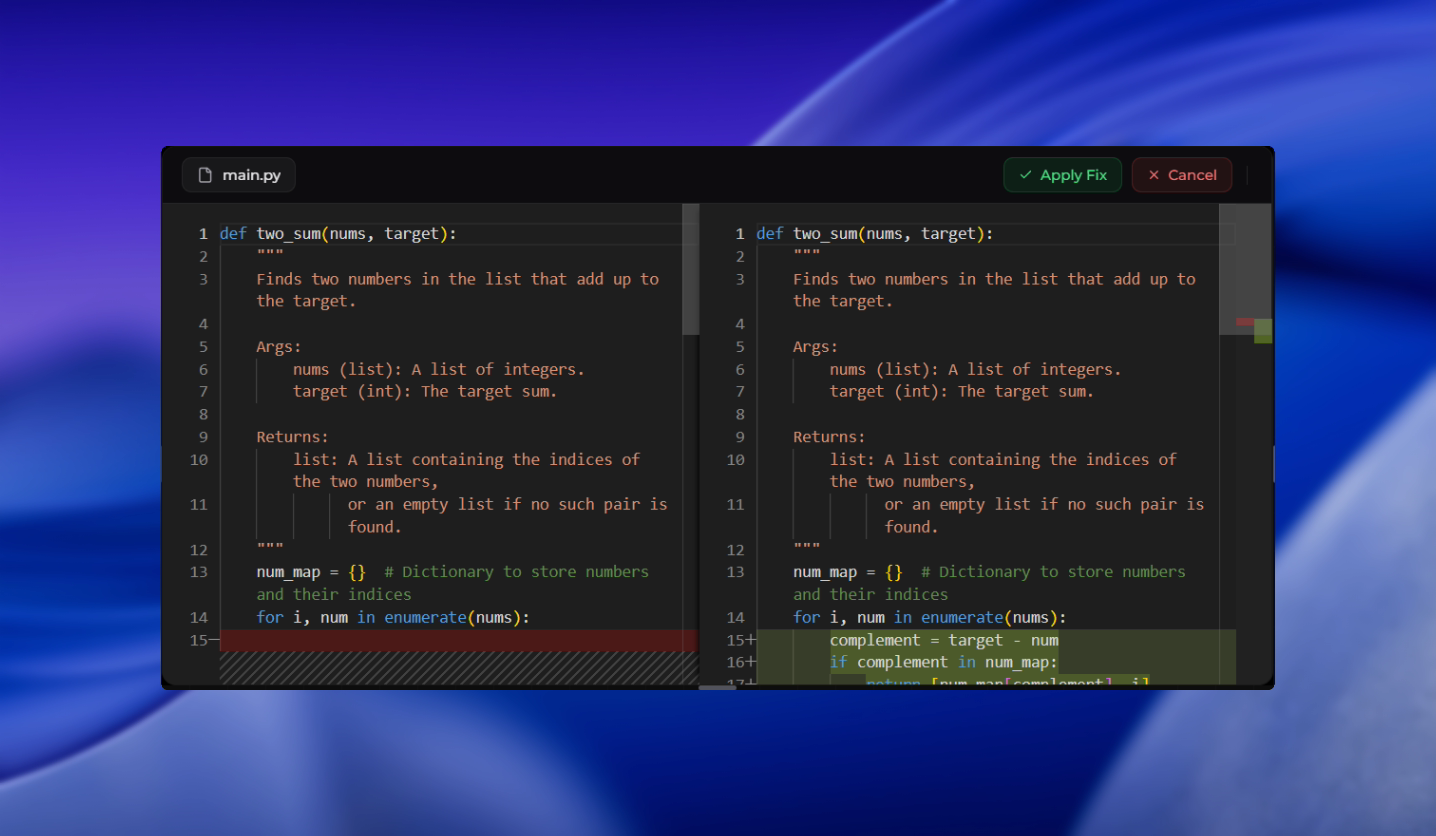Viewport: 1436px width, 836px height.
Task: Click 'list: A list containing the indices of' in left pane
Action: pos(466,459)
